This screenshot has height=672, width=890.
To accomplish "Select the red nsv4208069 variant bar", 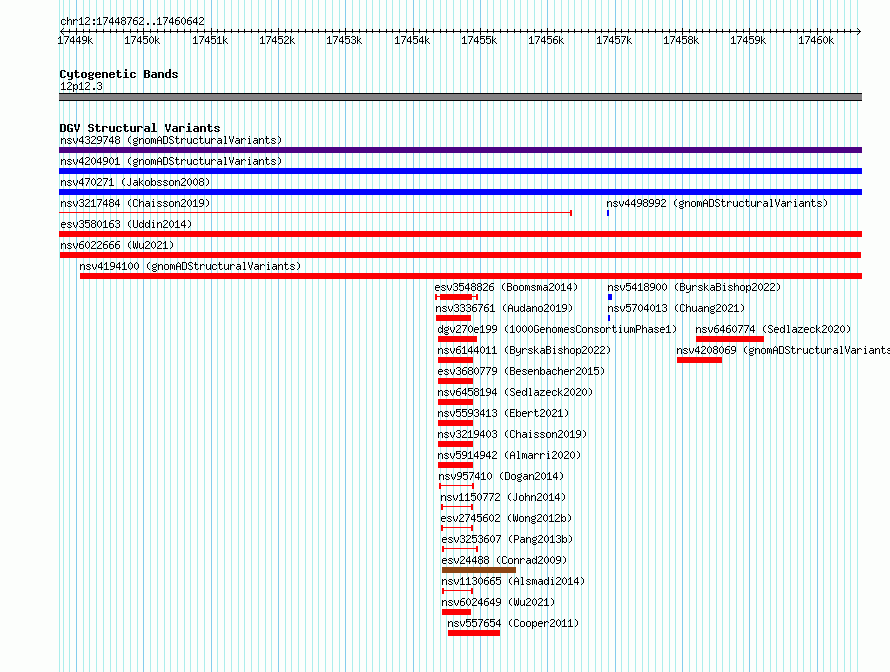I will [x=699, y=360].
